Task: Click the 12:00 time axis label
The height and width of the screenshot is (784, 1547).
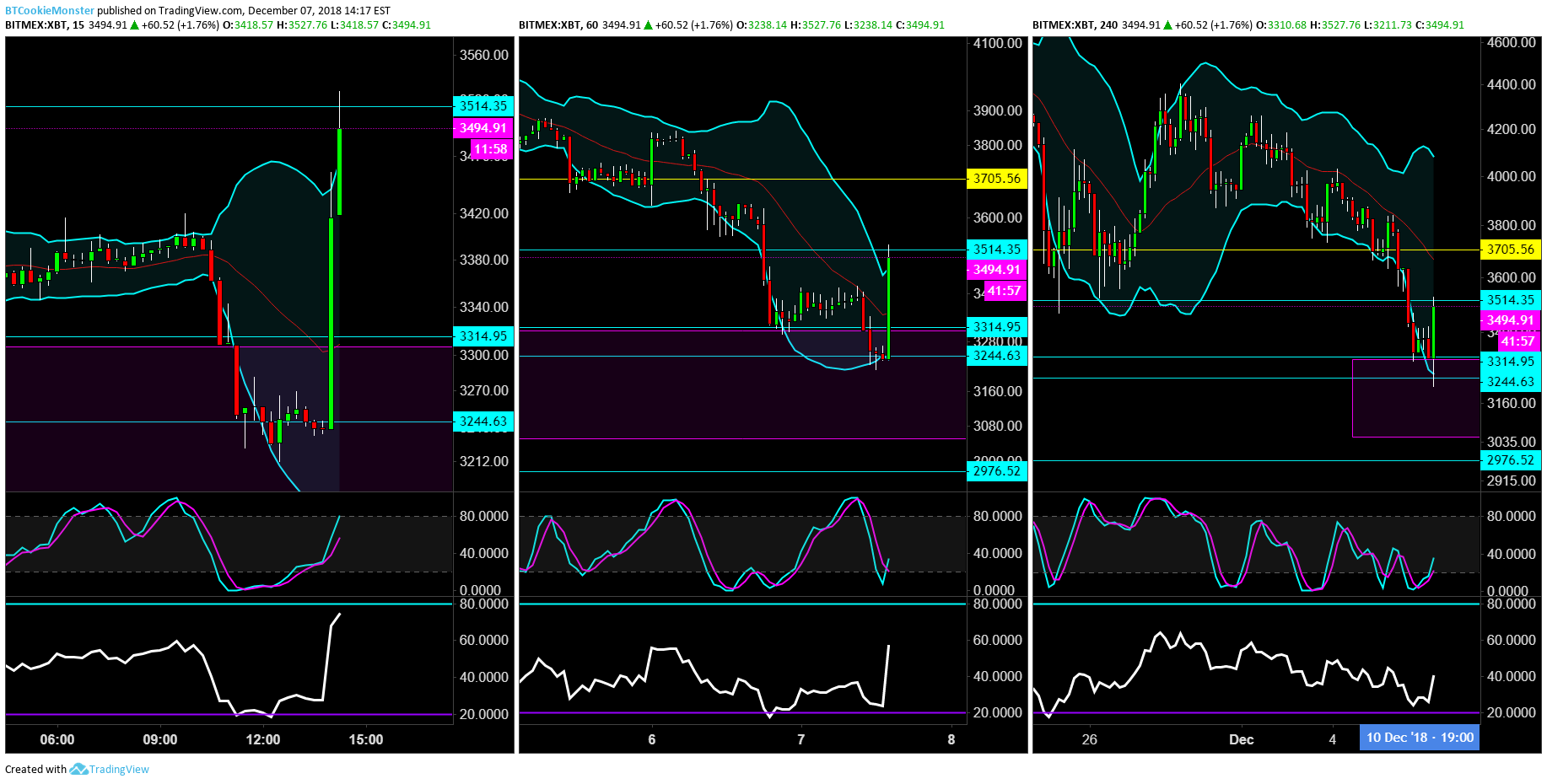Action: (263, 739)
